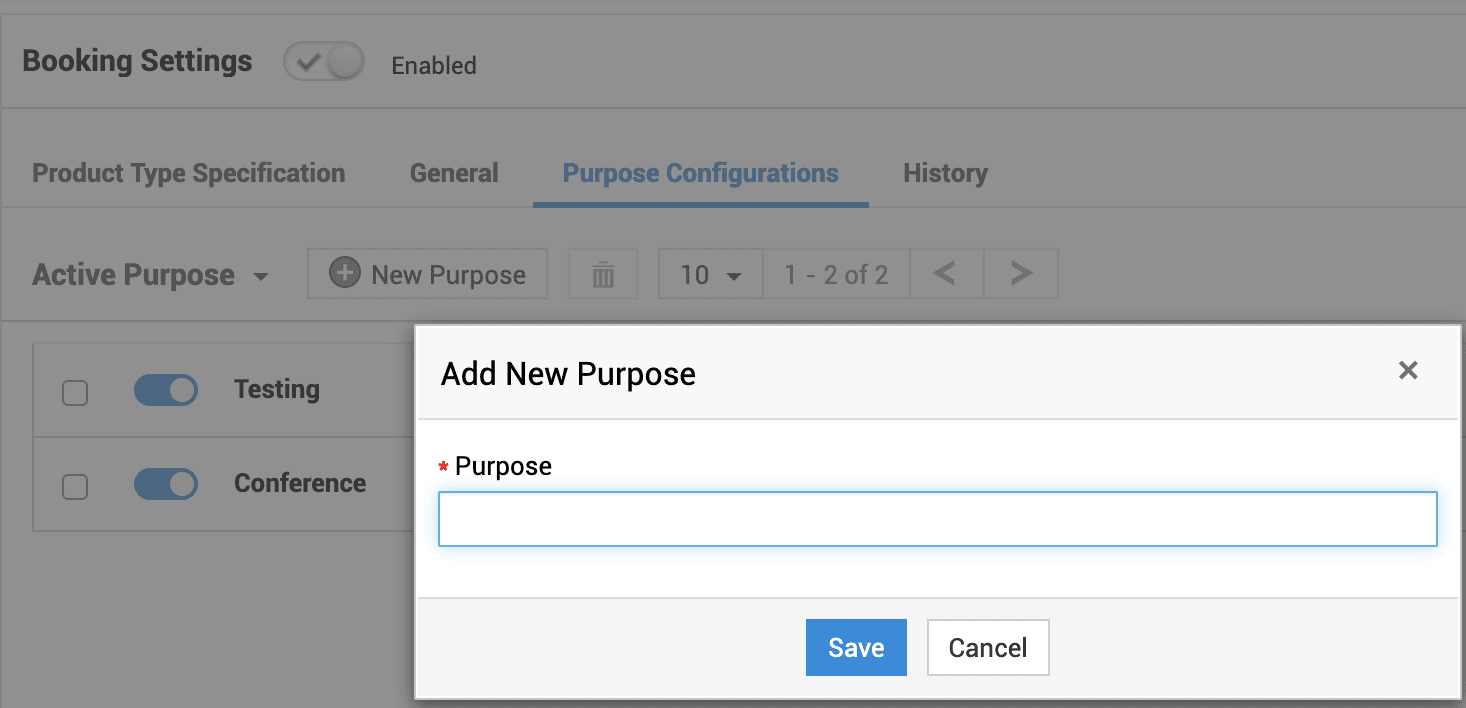Disable the Testing purpose toggle
The image size is (1466, 708).
(x=166, y=390)
